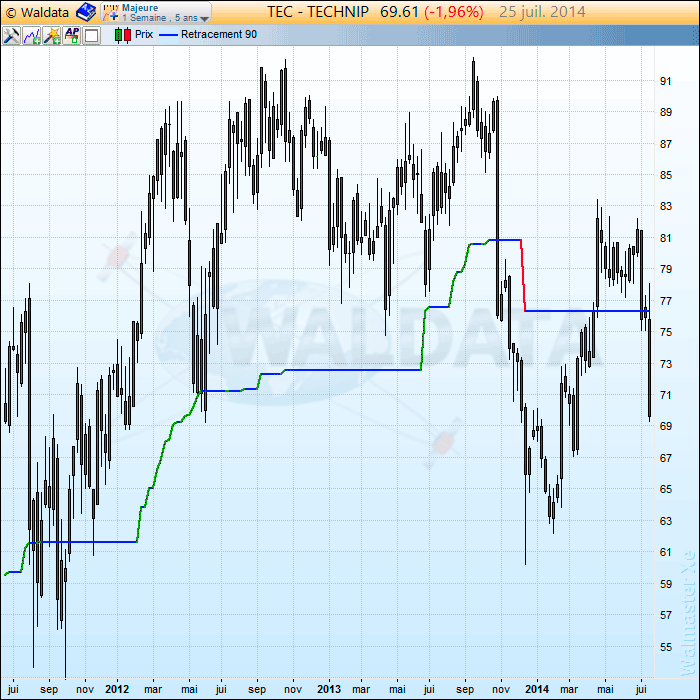Click the 69.61 last price value
Screen dimensions: 700x700
coord(399,12)
